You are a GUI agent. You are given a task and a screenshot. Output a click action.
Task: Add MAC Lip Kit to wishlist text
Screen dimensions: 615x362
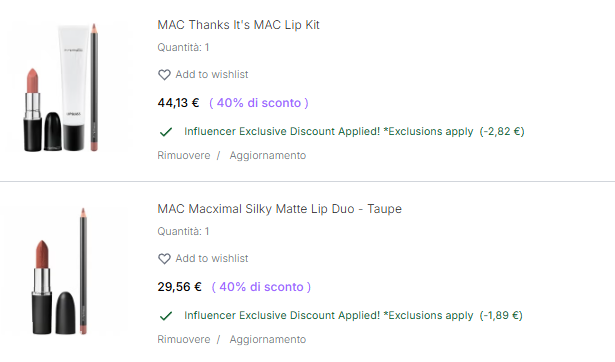click(212, 75)
